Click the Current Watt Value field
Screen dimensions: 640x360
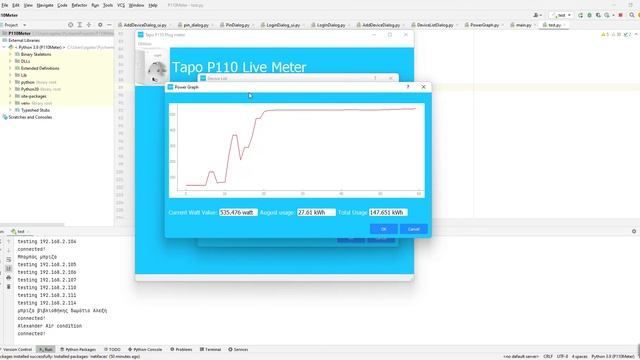[238, 212]
